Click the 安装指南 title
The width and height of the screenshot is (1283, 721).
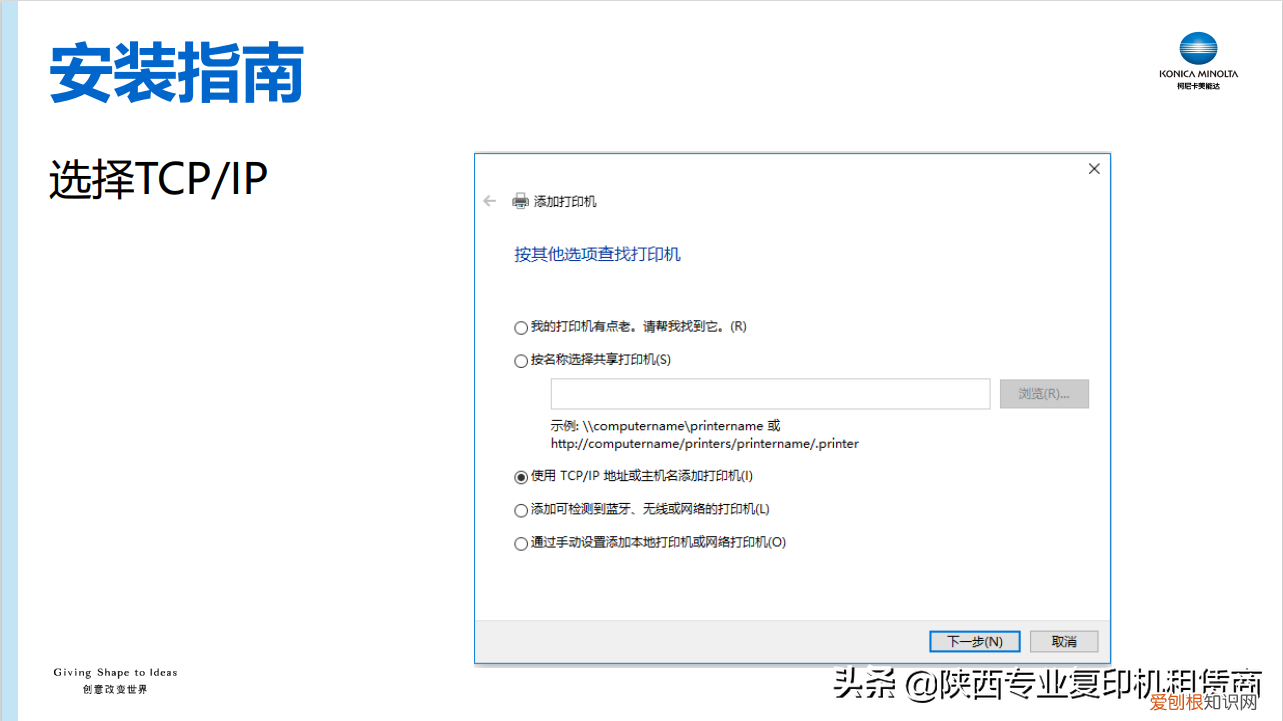click(x=175, y=70)
